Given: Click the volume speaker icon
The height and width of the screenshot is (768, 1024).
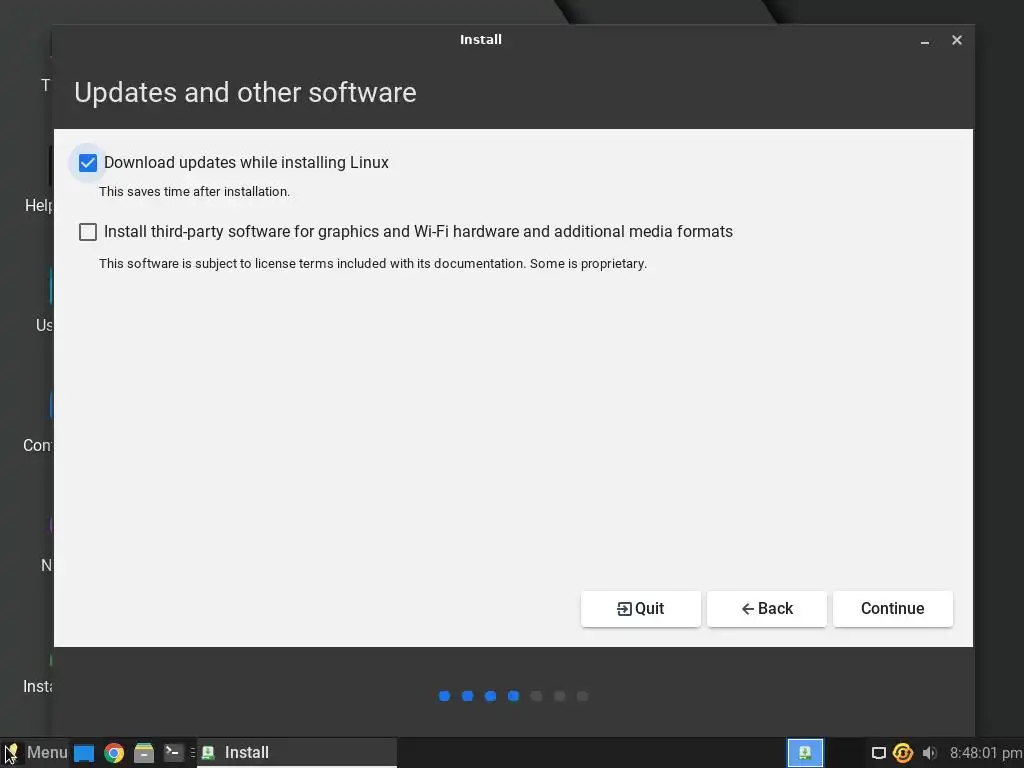Looking at the screenshot, I should (x=929, y=753).
